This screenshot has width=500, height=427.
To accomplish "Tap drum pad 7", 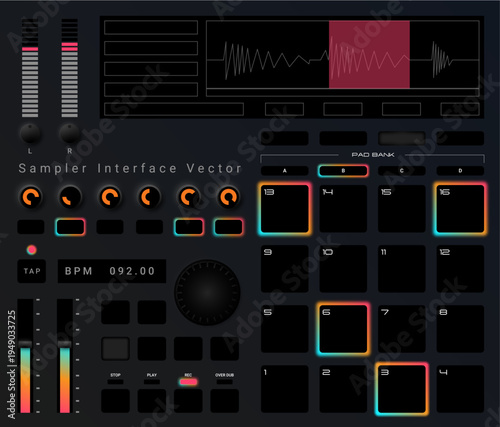I will 402,329.
